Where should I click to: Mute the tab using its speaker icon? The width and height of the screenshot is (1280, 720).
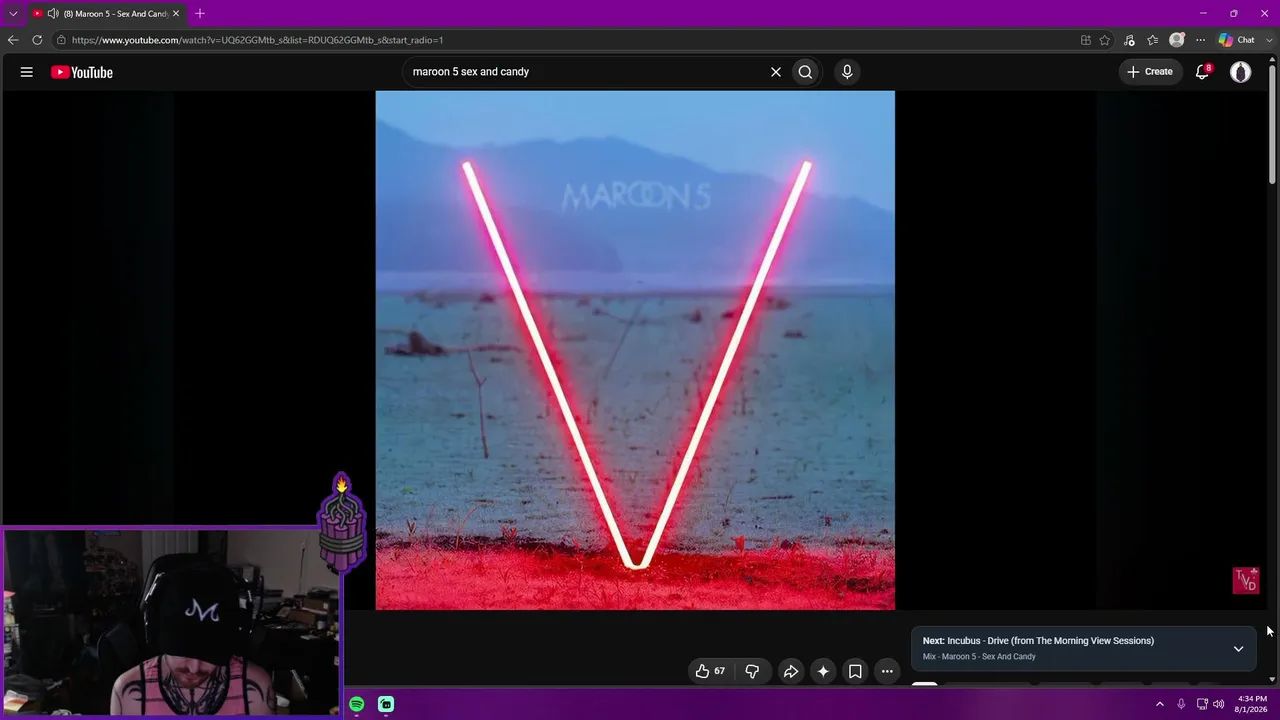tap(53, 14)
